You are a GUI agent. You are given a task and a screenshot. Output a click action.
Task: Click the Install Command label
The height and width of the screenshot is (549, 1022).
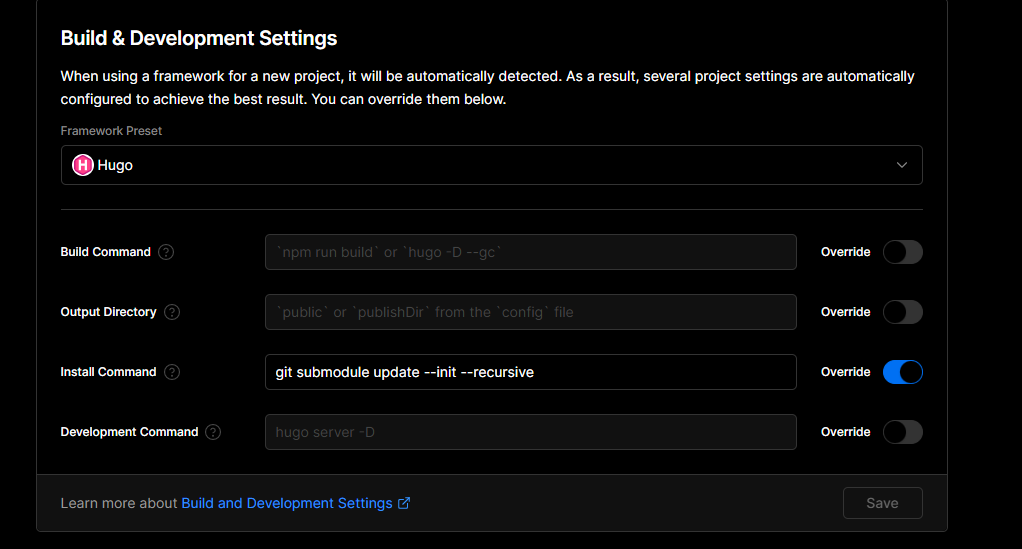108,372
